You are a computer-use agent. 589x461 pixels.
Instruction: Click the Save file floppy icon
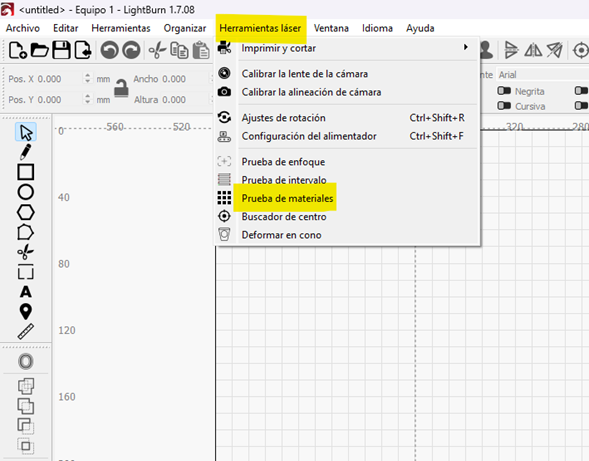click(61, 50)
